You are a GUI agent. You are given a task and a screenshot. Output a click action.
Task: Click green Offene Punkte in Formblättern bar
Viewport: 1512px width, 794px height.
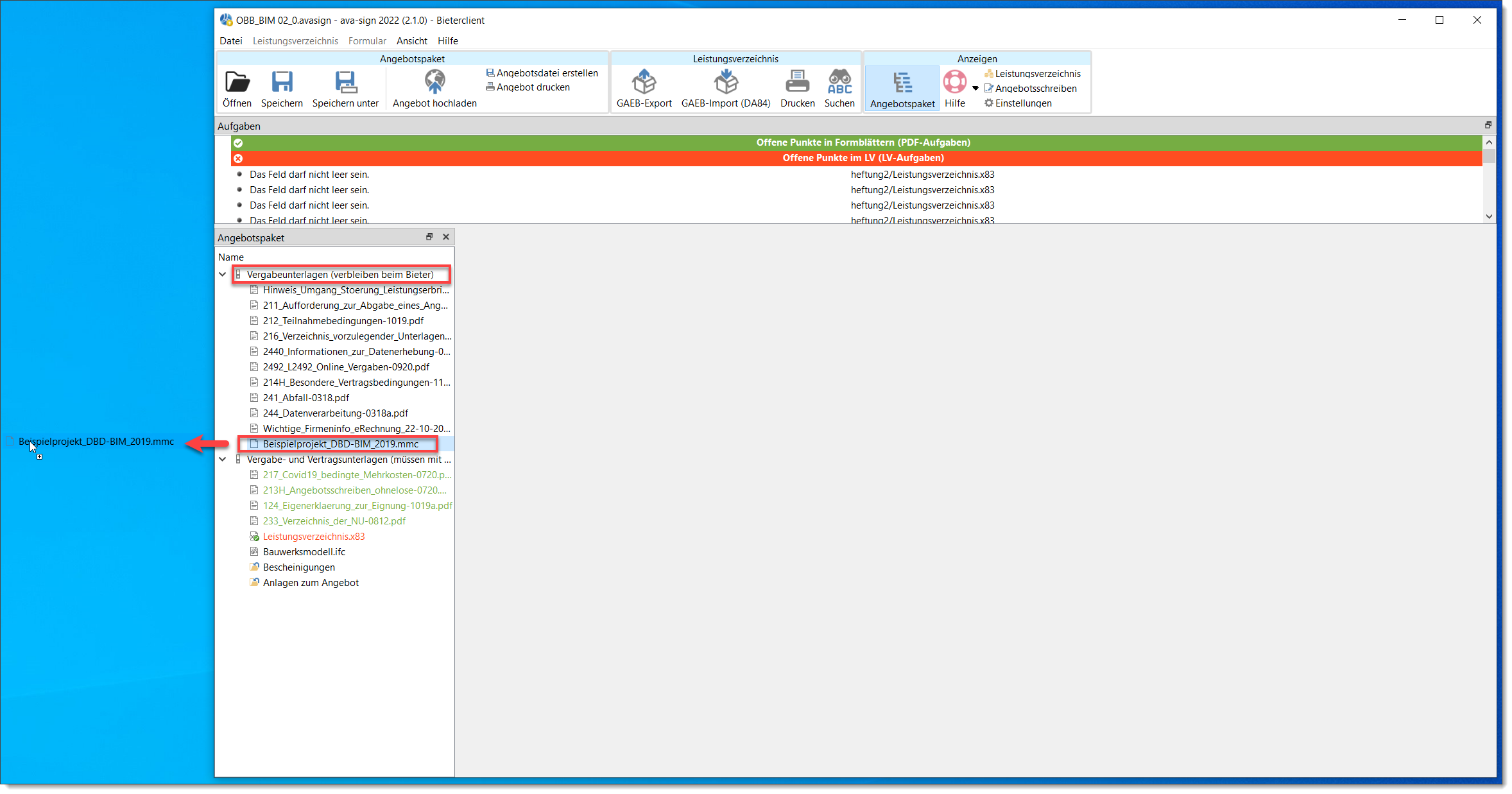857,142
